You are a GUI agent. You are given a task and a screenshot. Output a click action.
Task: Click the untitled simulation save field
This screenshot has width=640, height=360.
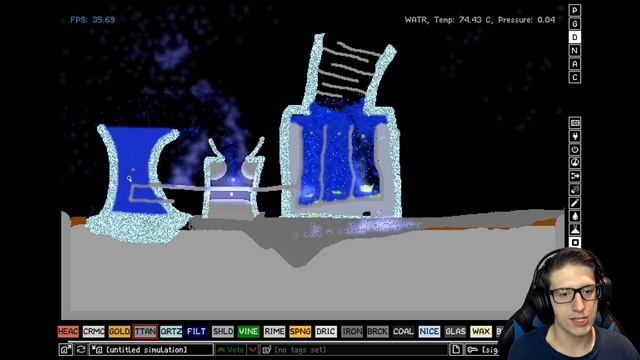(x=151, y=350)
